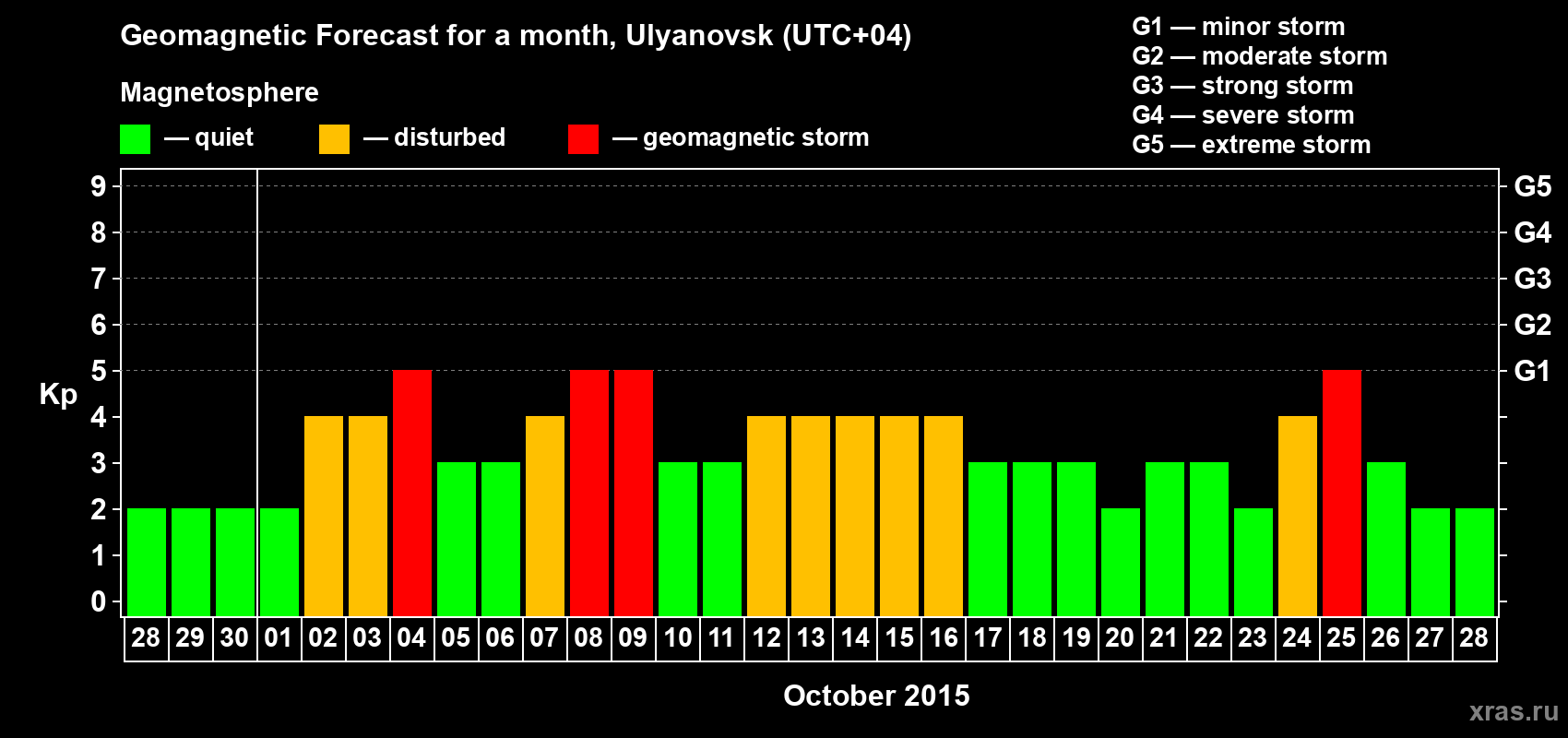Click the 'disturbed' legend label

click(x=450, y=137)
